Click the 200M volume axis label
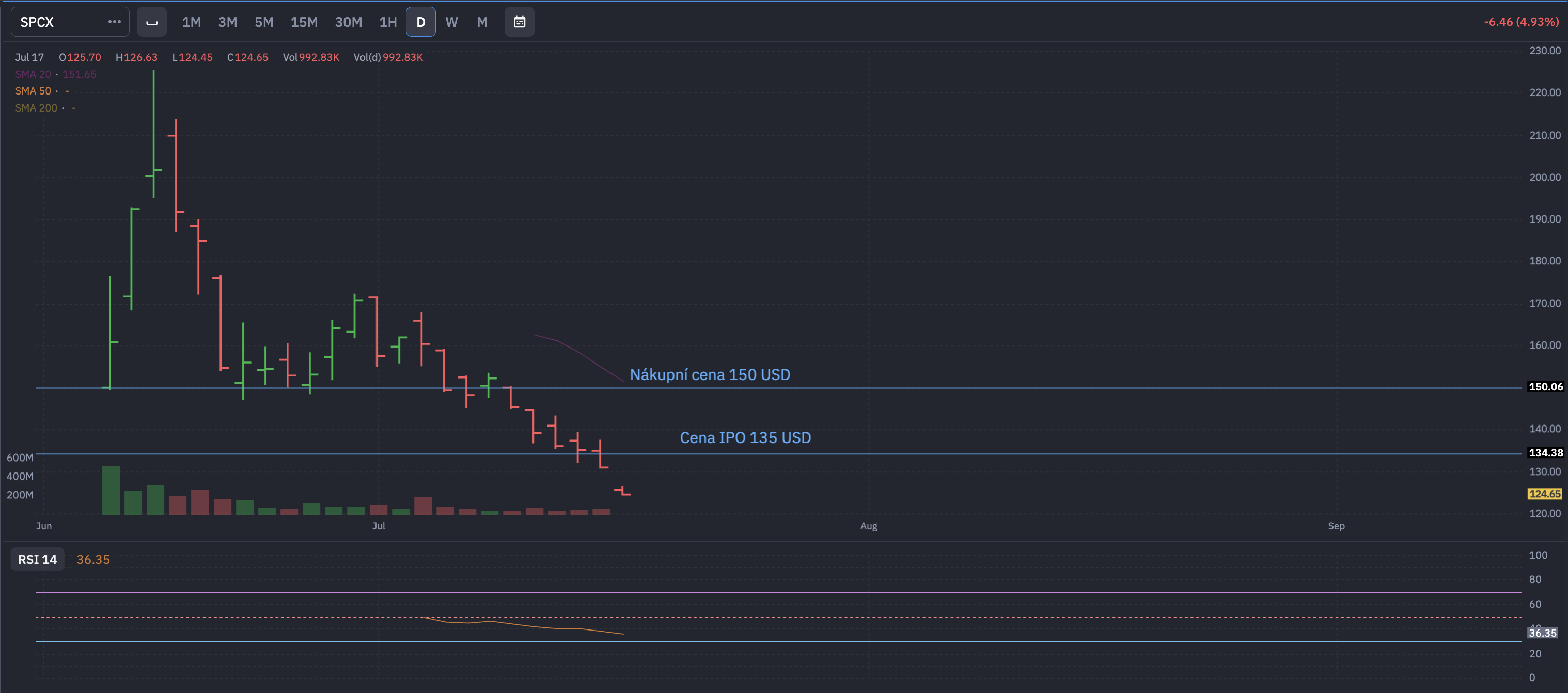This screenshot has width=1568, height=693. point(20,495)
